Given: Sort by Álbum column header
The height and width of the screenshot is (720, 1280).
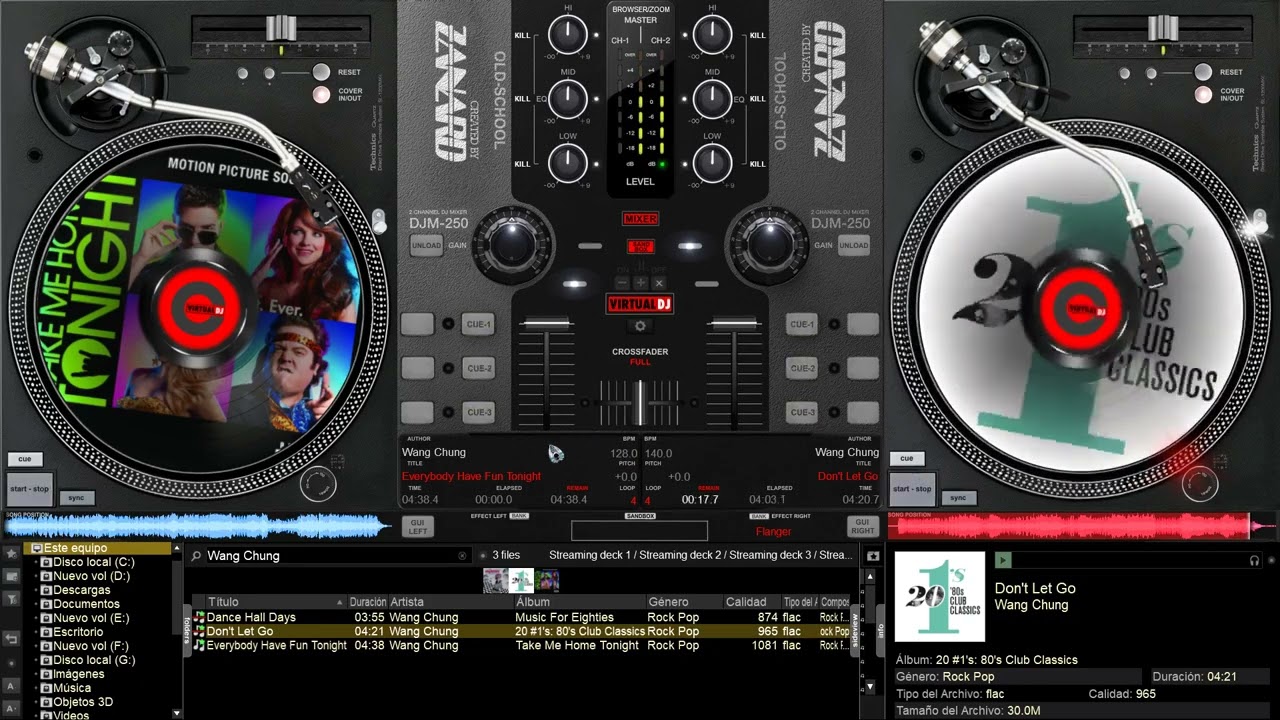Looking at the screenshot, I should 579,602.
